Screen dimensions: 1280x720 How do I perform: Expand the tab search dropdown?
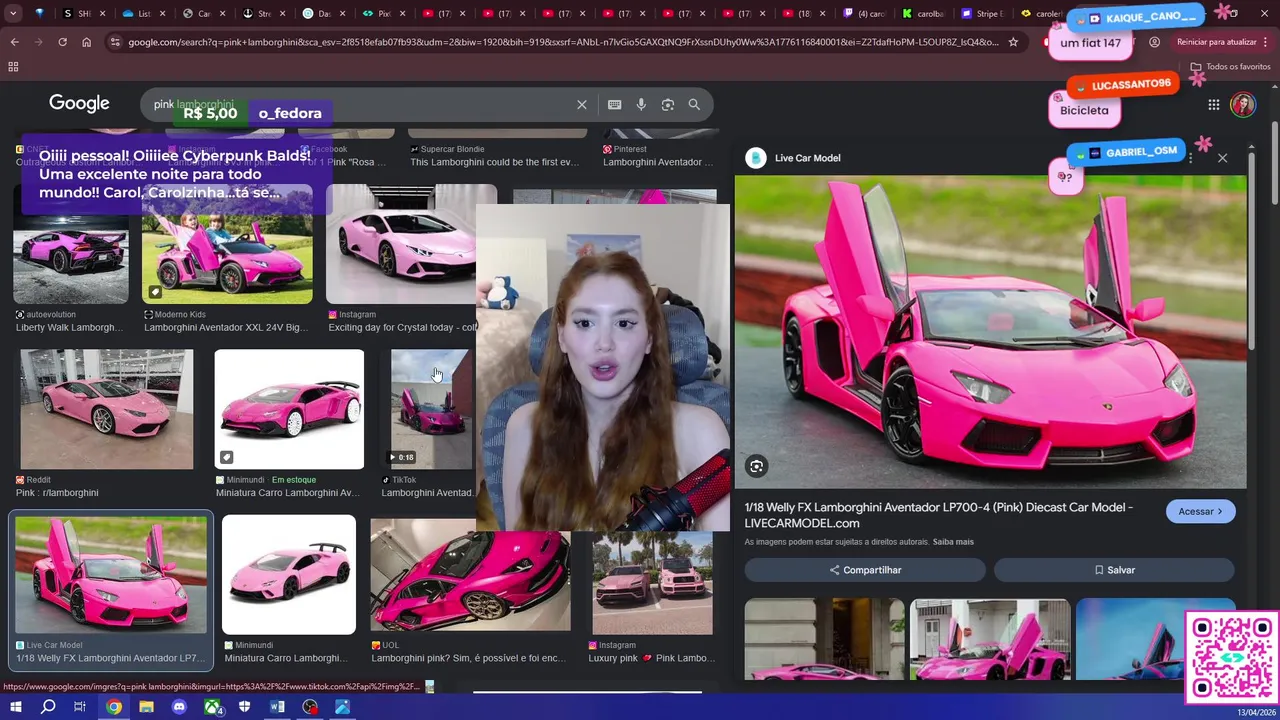pyautogui.click(x=13, y=14)
